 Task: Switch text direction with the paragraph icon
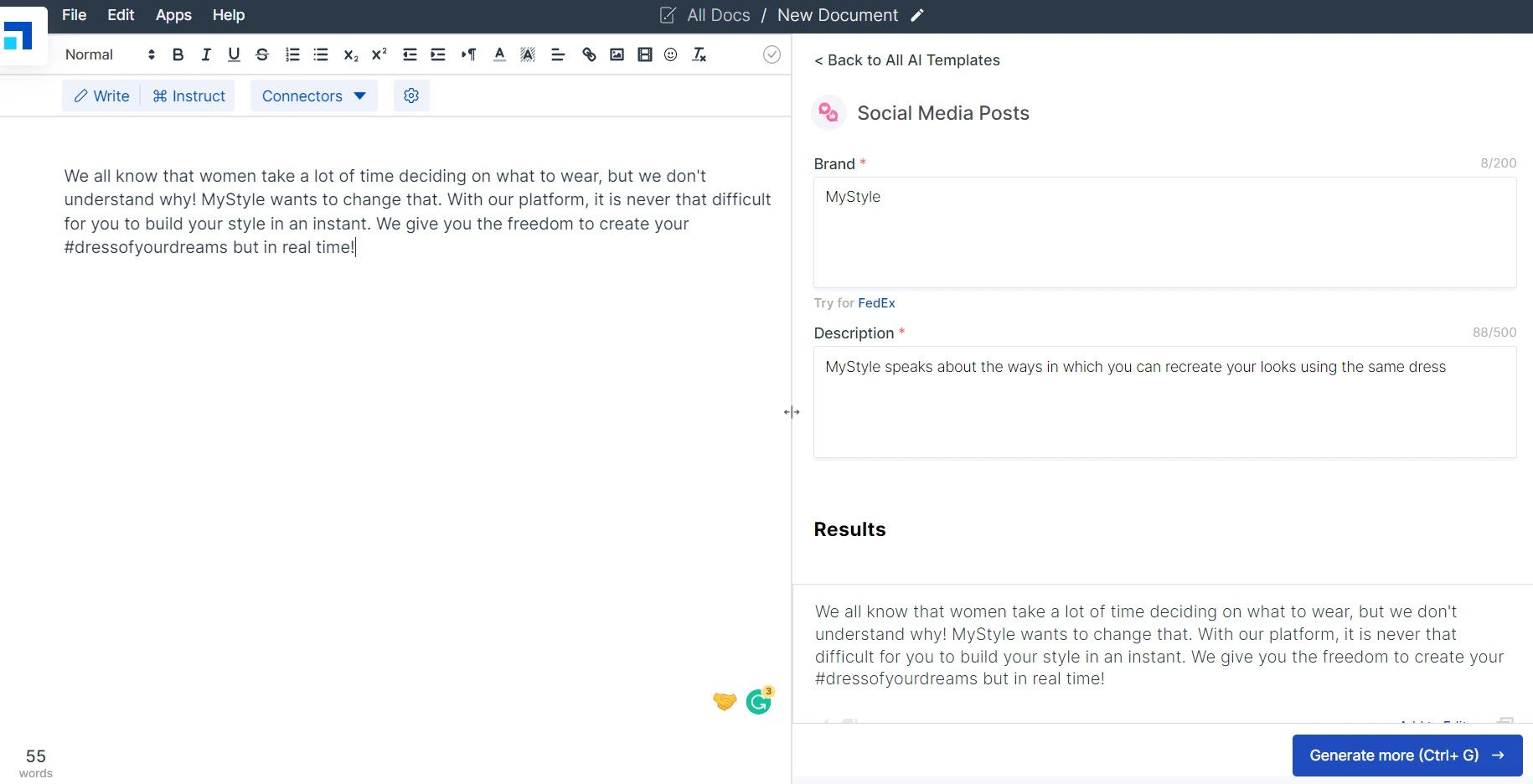[468, 54]
